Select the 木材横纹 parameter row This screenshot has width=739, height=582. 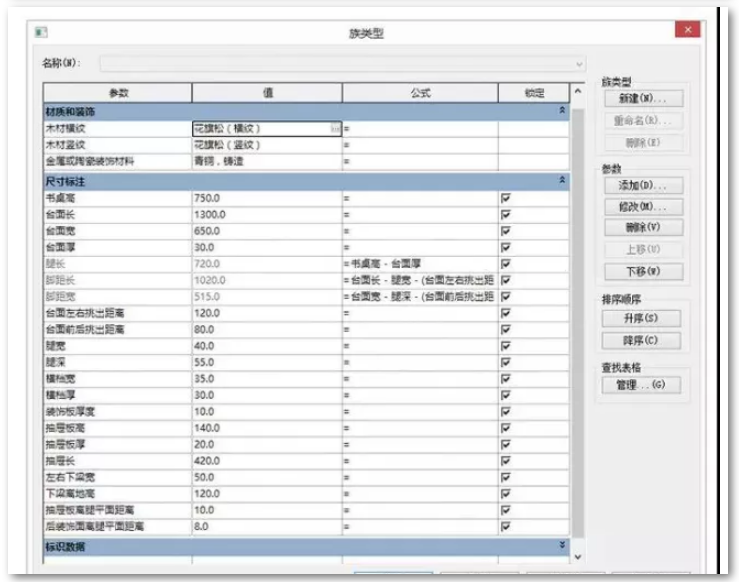pos(118,129)
